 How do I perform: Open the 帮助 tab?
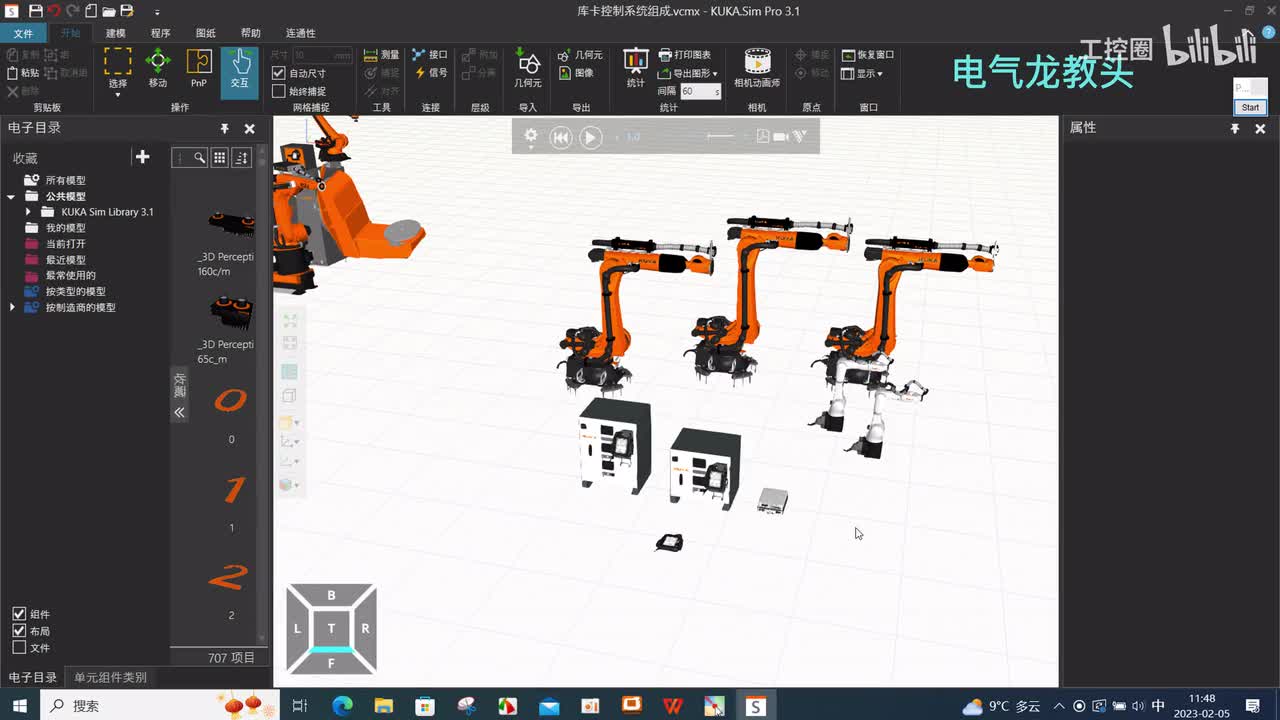[251, 33]
